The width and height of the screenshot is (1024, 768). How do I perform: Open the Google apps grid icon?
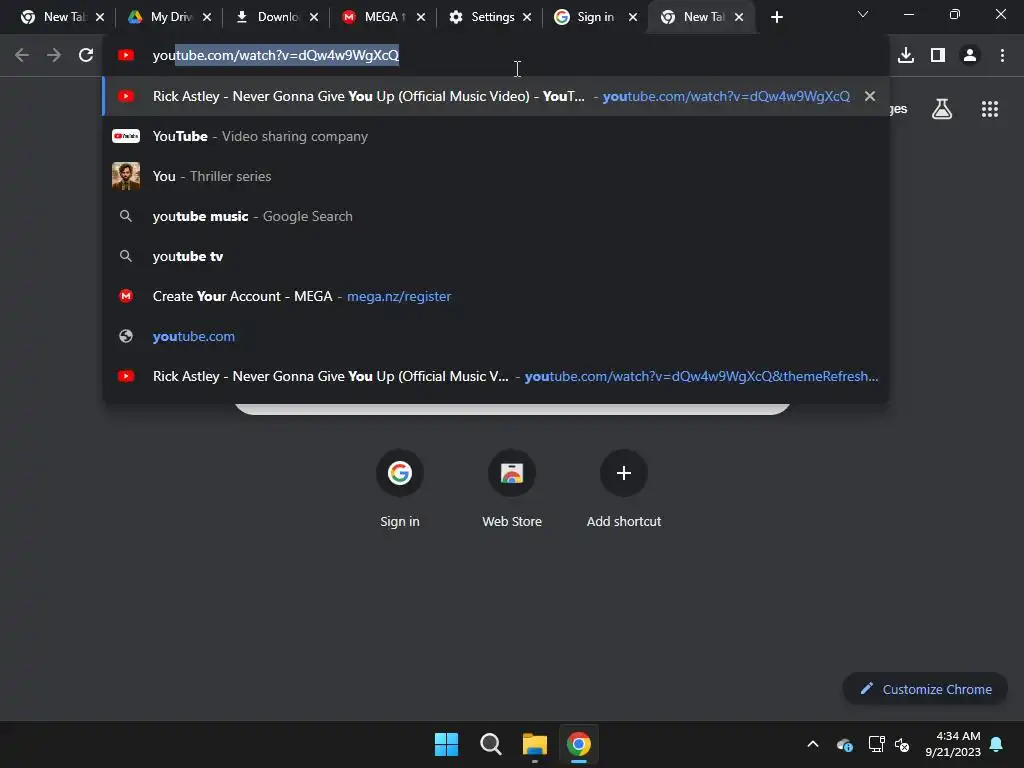(x=990, y=109)
